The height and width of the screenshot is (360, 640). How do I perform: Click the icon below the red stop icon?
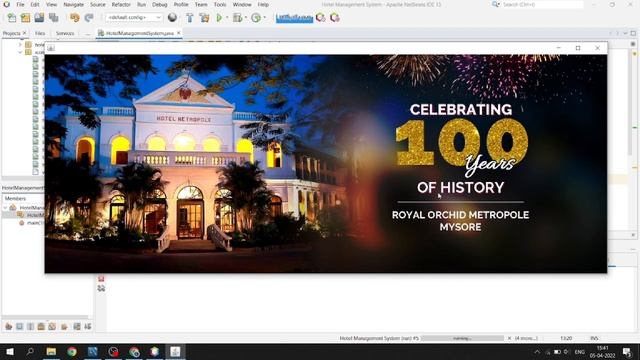coord(101,288)
